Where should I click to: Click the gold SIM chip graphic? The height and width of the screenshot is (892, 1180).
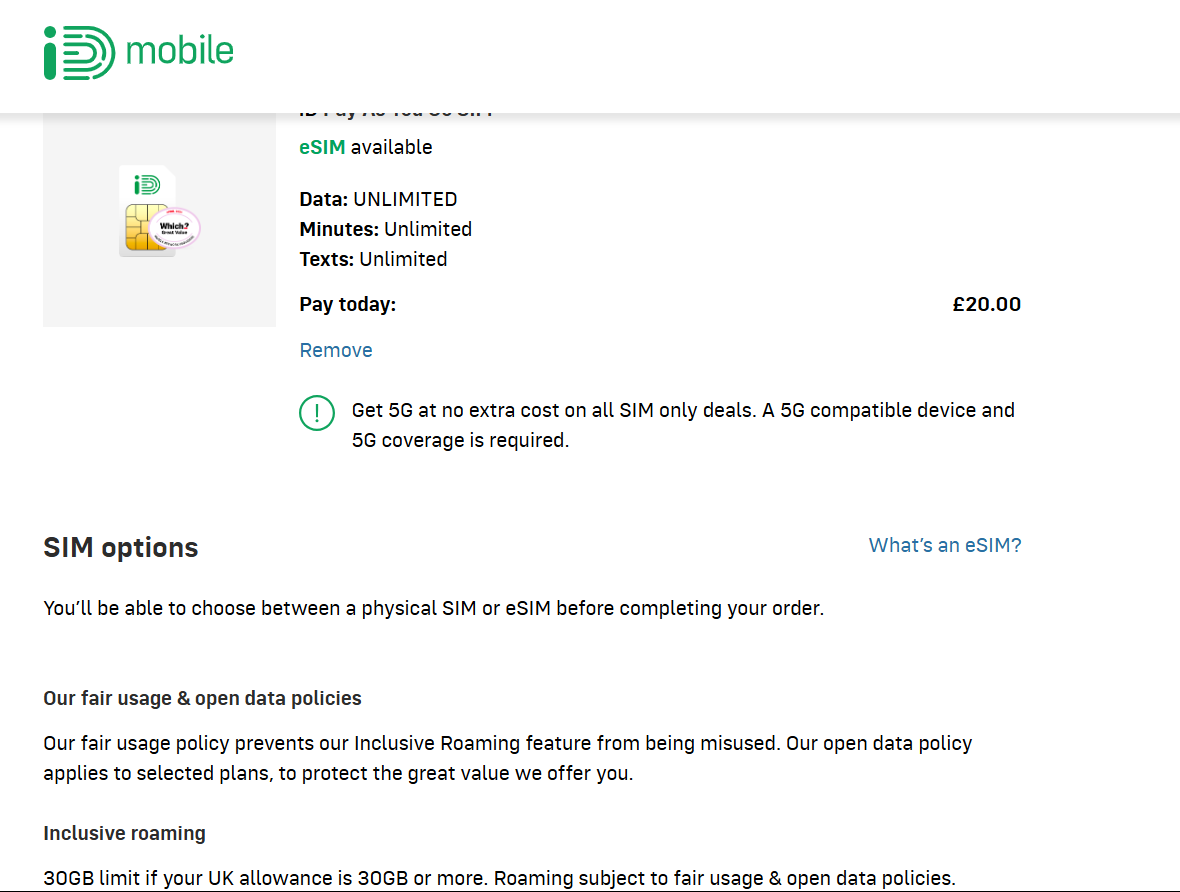point(146,227)
